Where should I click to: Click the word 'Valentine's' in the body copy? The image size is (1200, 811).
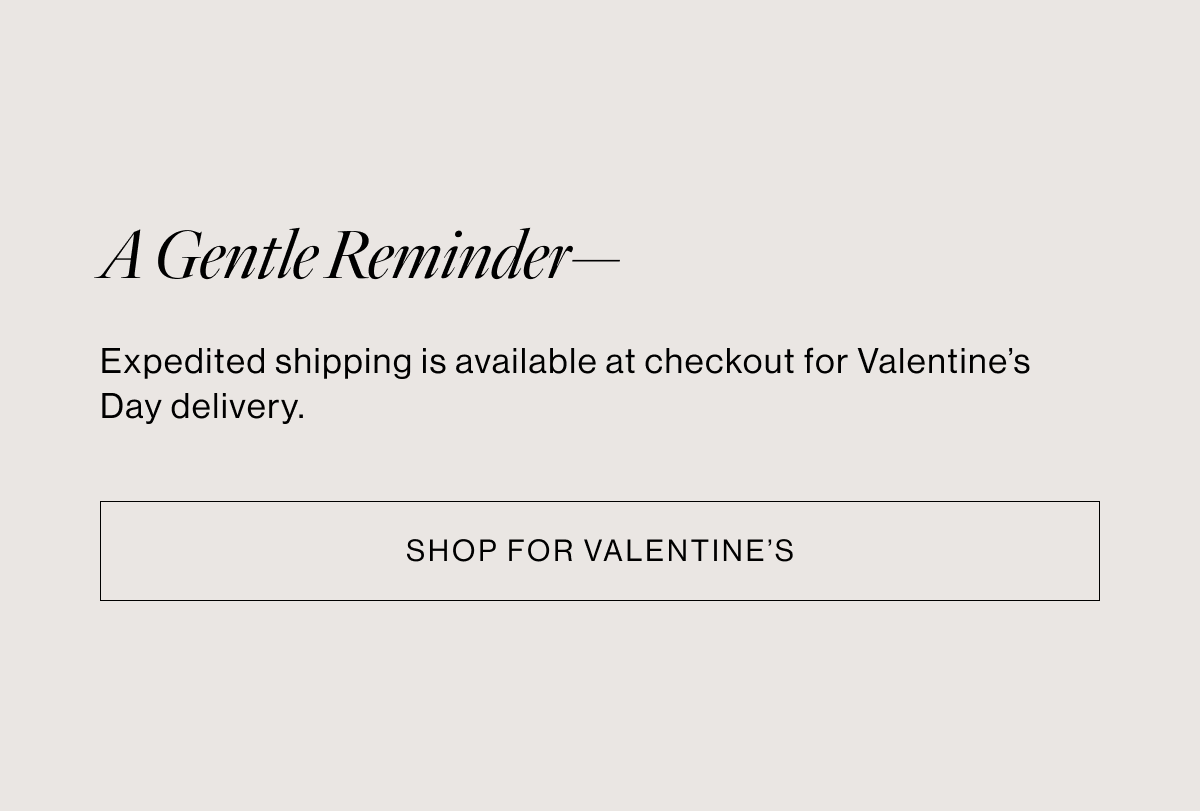click(944, 361)
